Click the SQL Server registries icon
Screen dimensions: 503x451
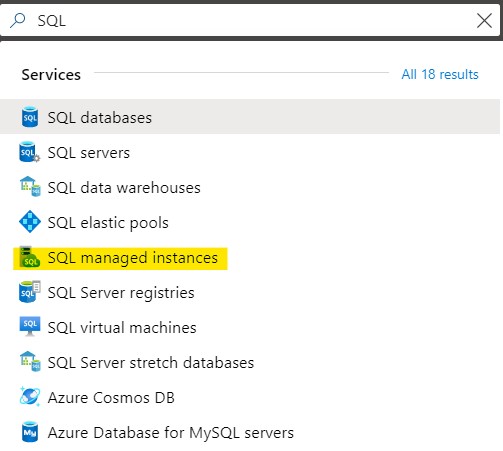point(30,292)
